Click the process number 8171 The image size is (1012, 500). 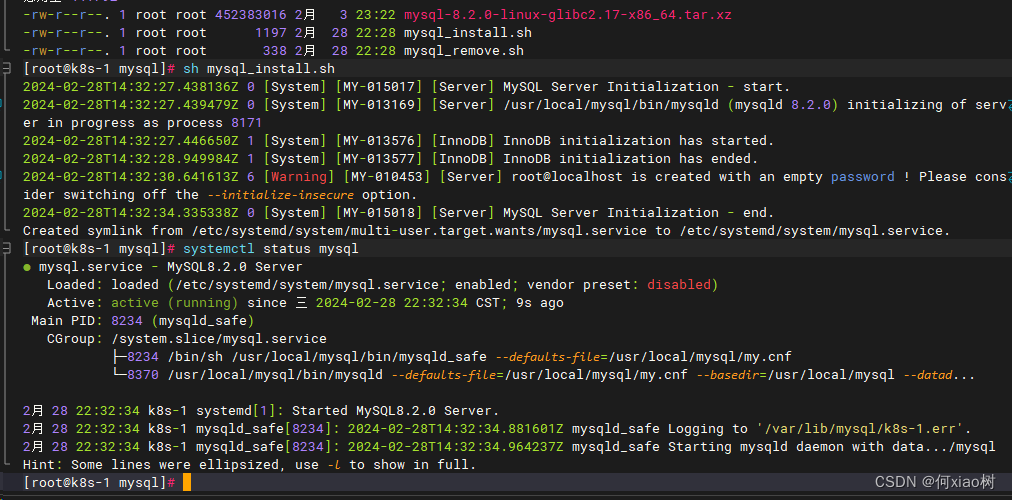tap(247, 123)
